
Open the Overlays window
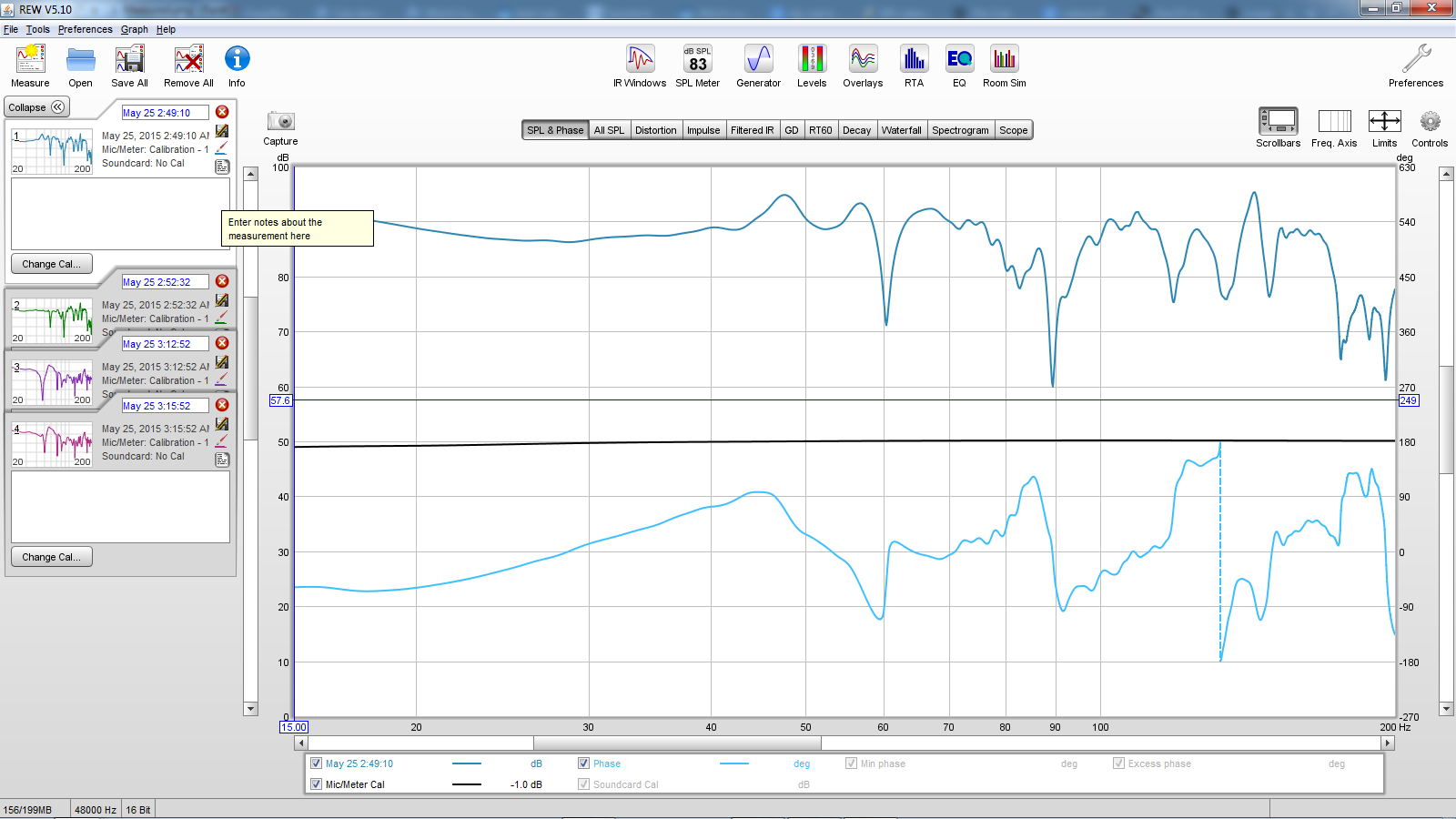863,66
